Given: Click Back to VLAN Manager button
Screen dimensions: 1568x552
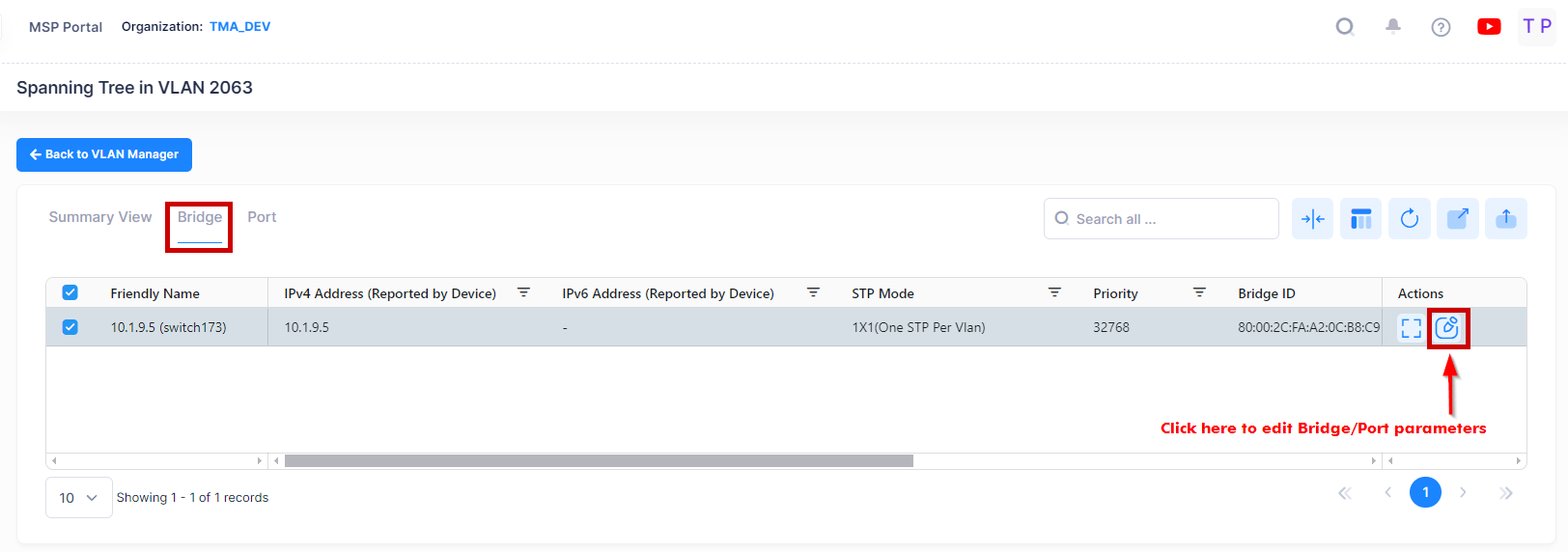Looking at the screenshot, I should coord(104,154).
